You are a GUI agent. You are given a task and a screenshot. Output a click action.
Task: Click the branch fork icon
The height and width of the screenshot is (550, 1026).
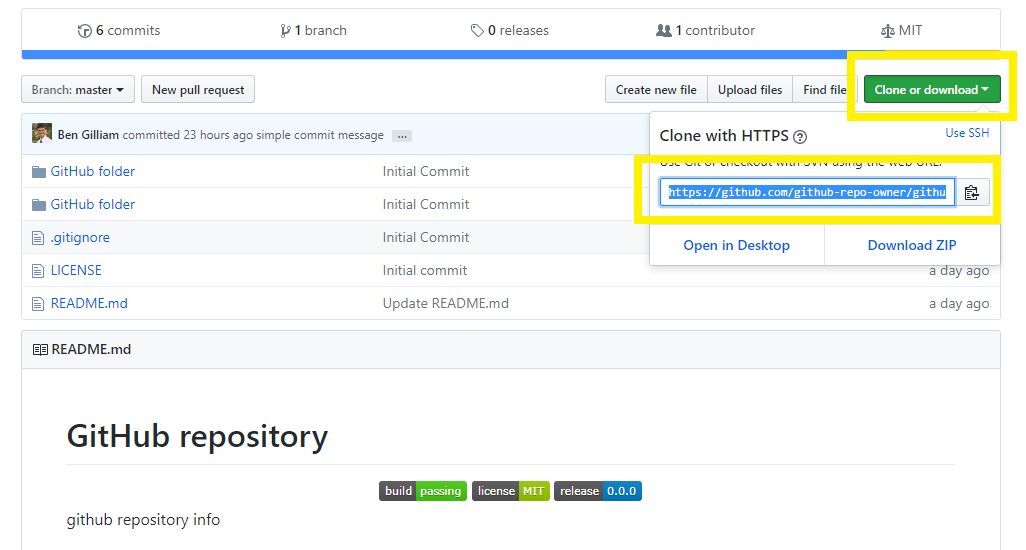[x=285, y=31]
